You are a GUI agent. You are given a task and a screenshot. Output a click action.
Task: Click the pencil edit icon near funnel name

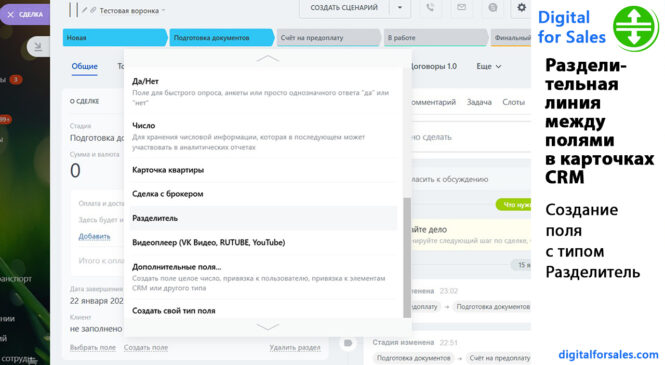pos(85,10)
